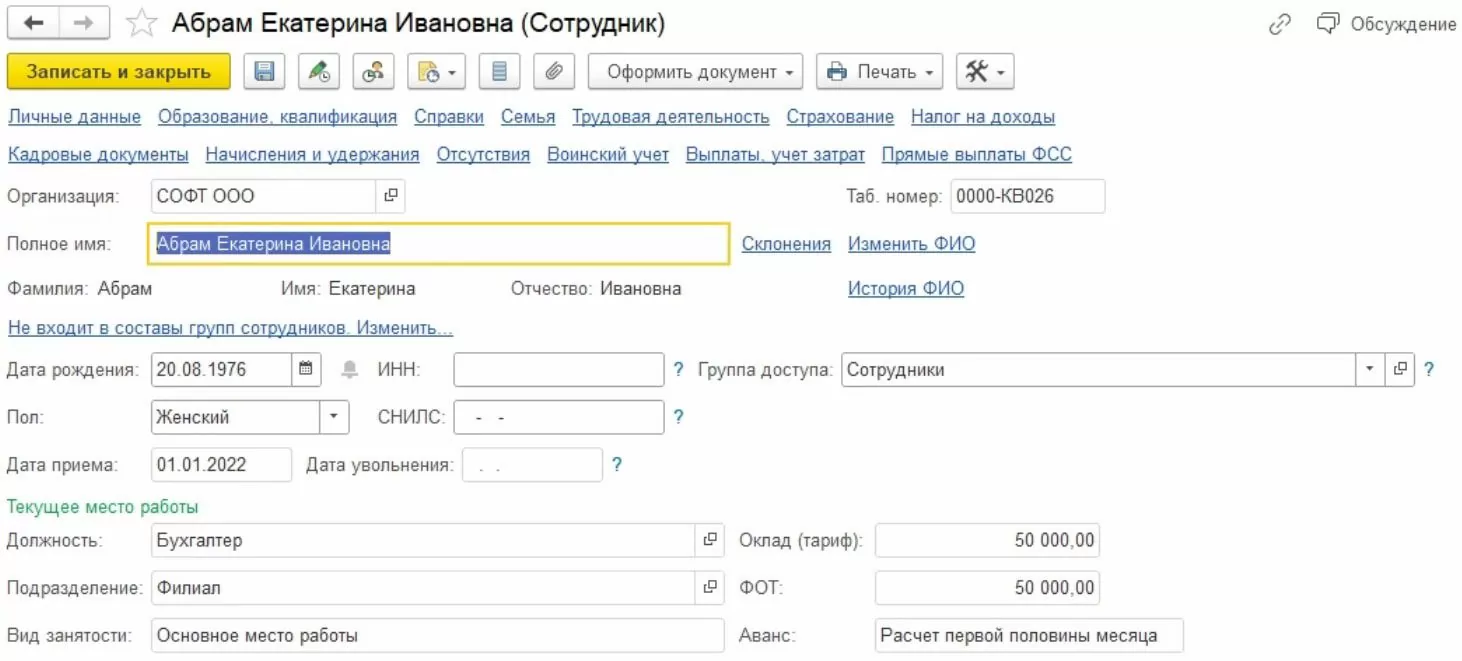Expand the Пол dropdown arrow
1462x661 pixels.
coord(334,417)
